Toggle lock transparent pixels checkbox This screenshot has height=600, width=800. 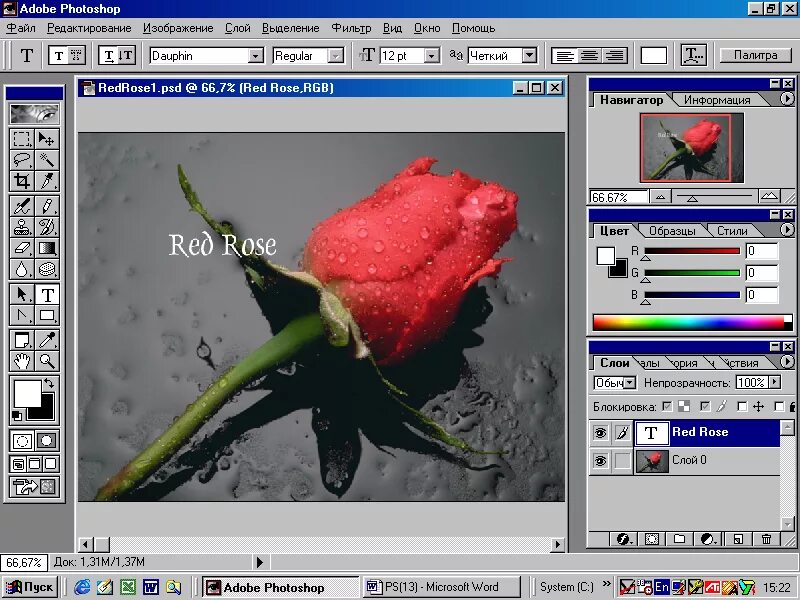point(667,407)
